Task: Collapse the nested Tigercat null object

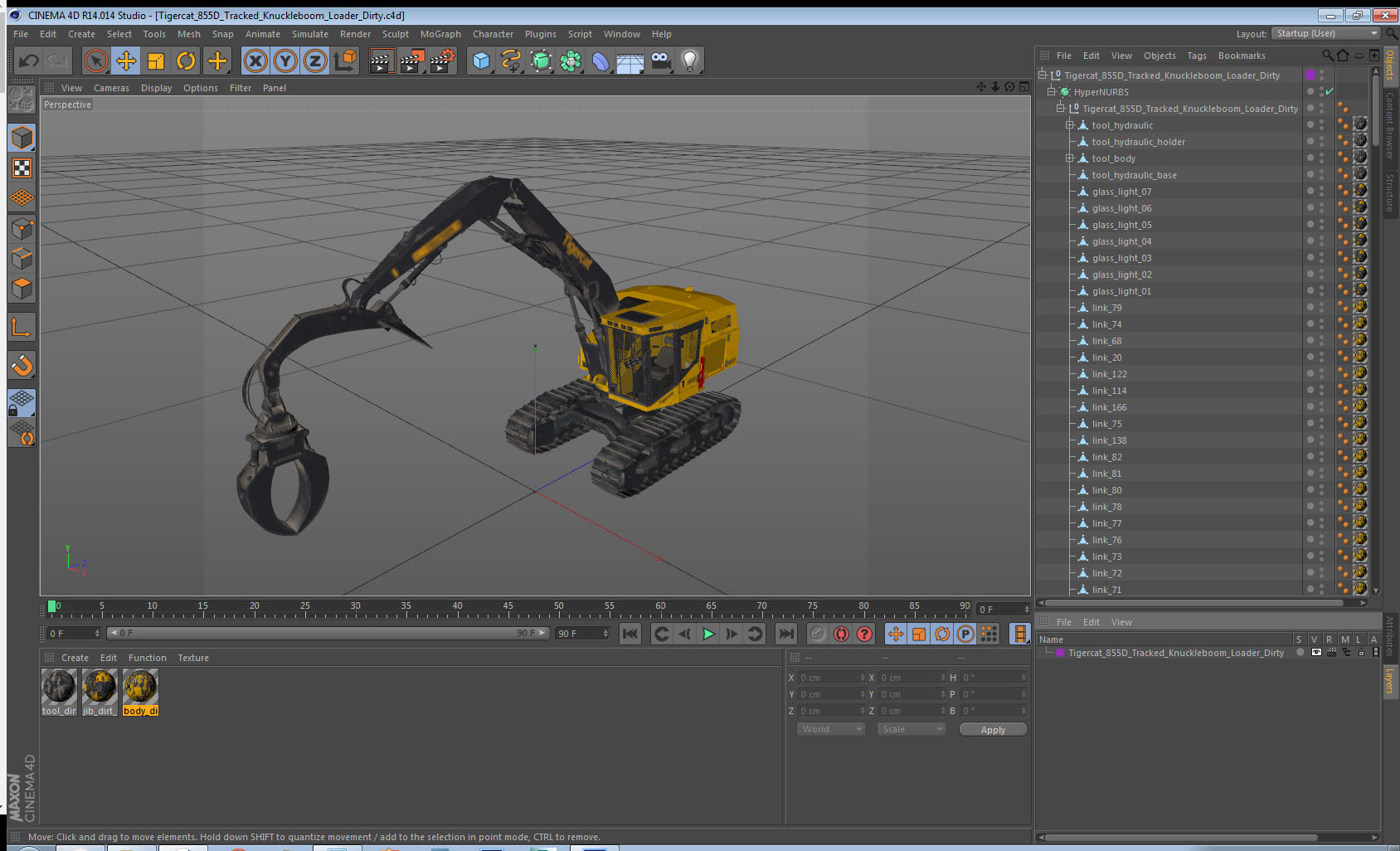Action: coord(1060,109)
